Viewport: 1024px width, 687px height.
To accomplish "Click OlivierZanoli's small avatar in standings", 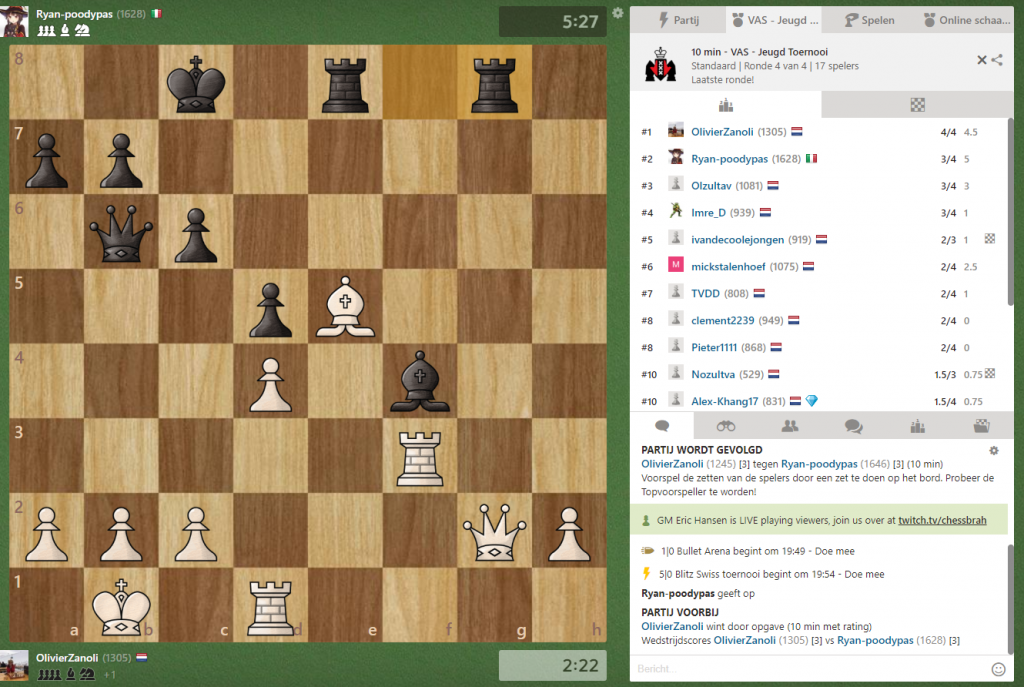I will [676, 131].
